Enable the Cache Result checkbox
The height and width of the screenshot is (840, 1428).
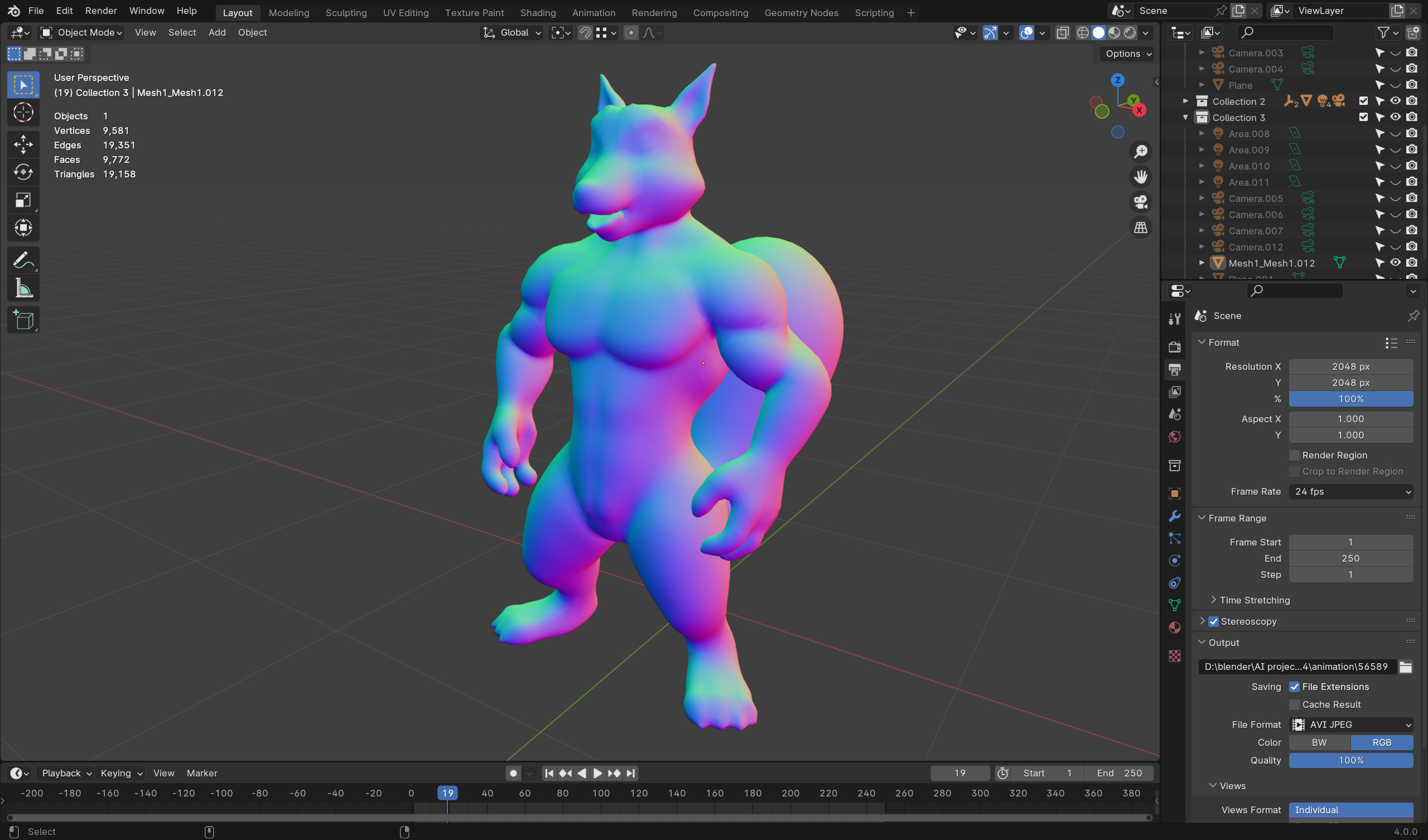[1294, 705]
